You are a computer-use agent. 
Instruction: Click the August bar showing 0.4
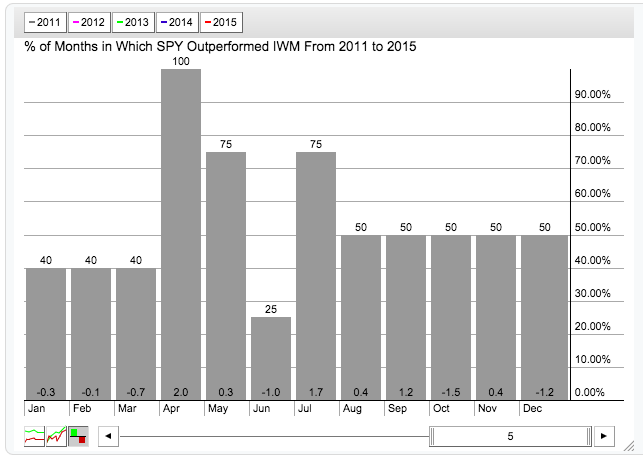tap(361, 317)
